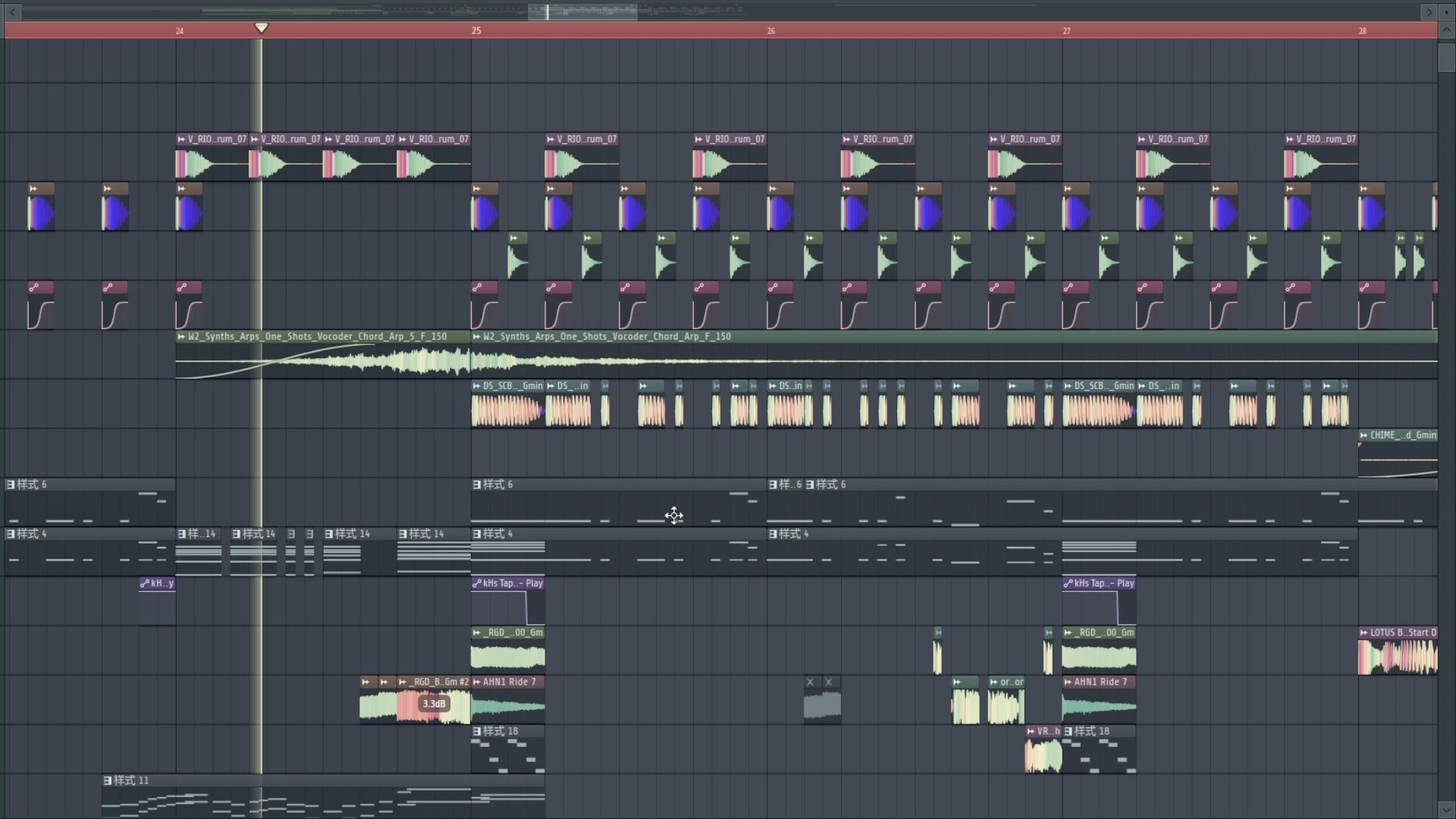The height and width of the screenshot is (819, 1456).
Task: Click the second muted X clip
Action: point(829,682)
